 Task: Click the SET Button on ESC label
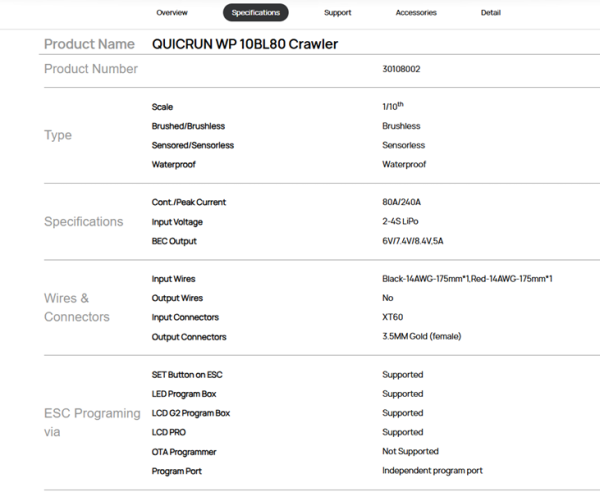click(x=187, y=375)
